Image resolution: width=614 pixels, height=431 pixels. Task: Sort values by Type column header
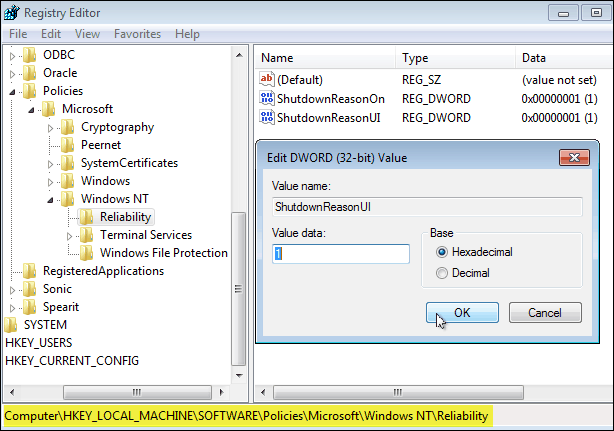tap(456, 58)
